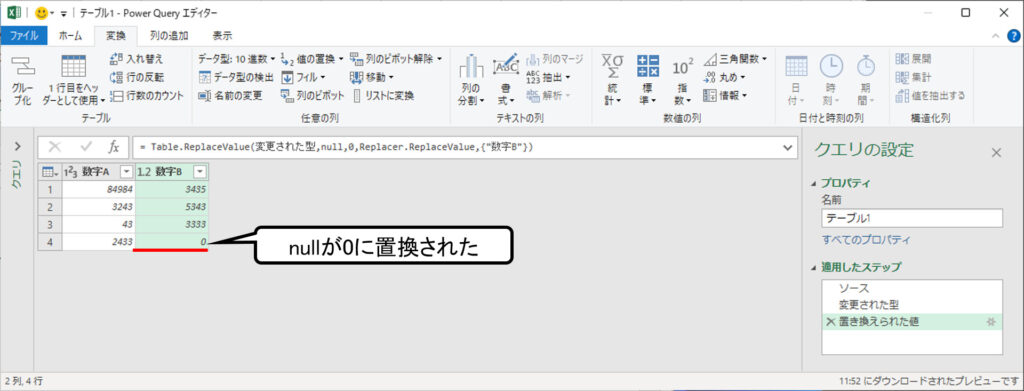Click the 日付 (Date) icon
The image size is (1024, 391).
point(796,66)
